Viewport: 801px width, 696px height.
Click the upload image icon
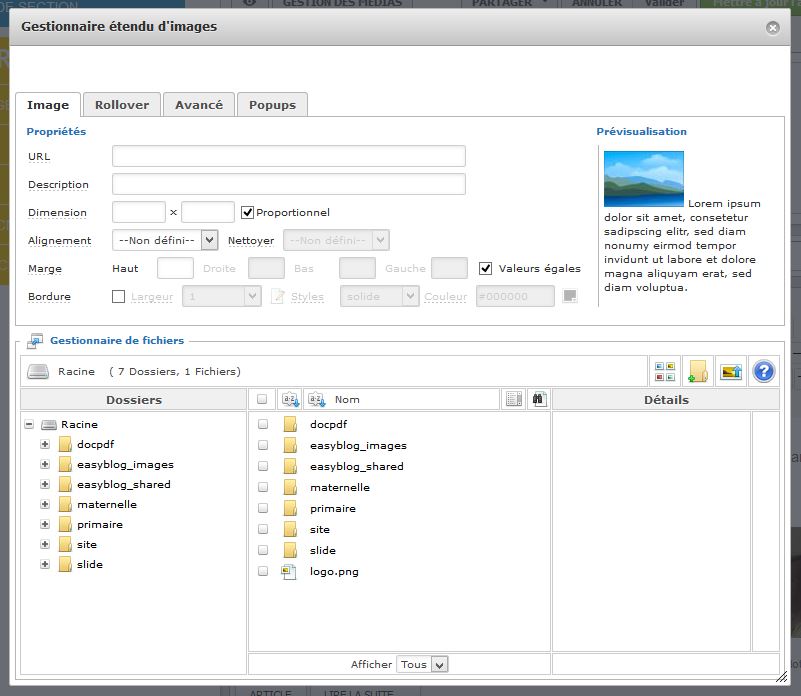tap(731, 371)
